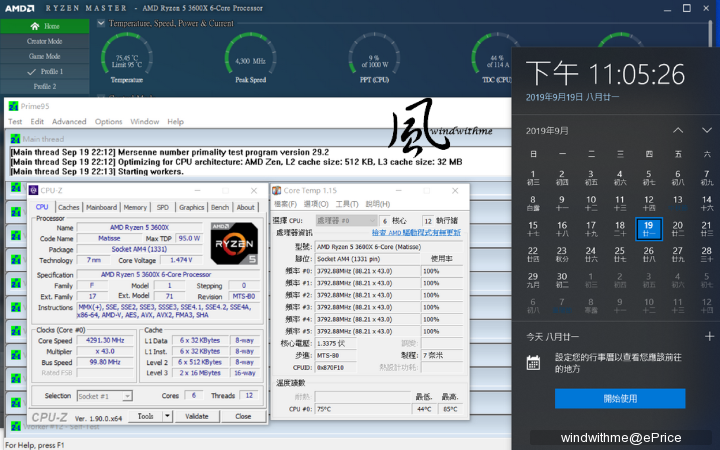Switch to the Graphics tab in CPU-Z

point(191,208)
